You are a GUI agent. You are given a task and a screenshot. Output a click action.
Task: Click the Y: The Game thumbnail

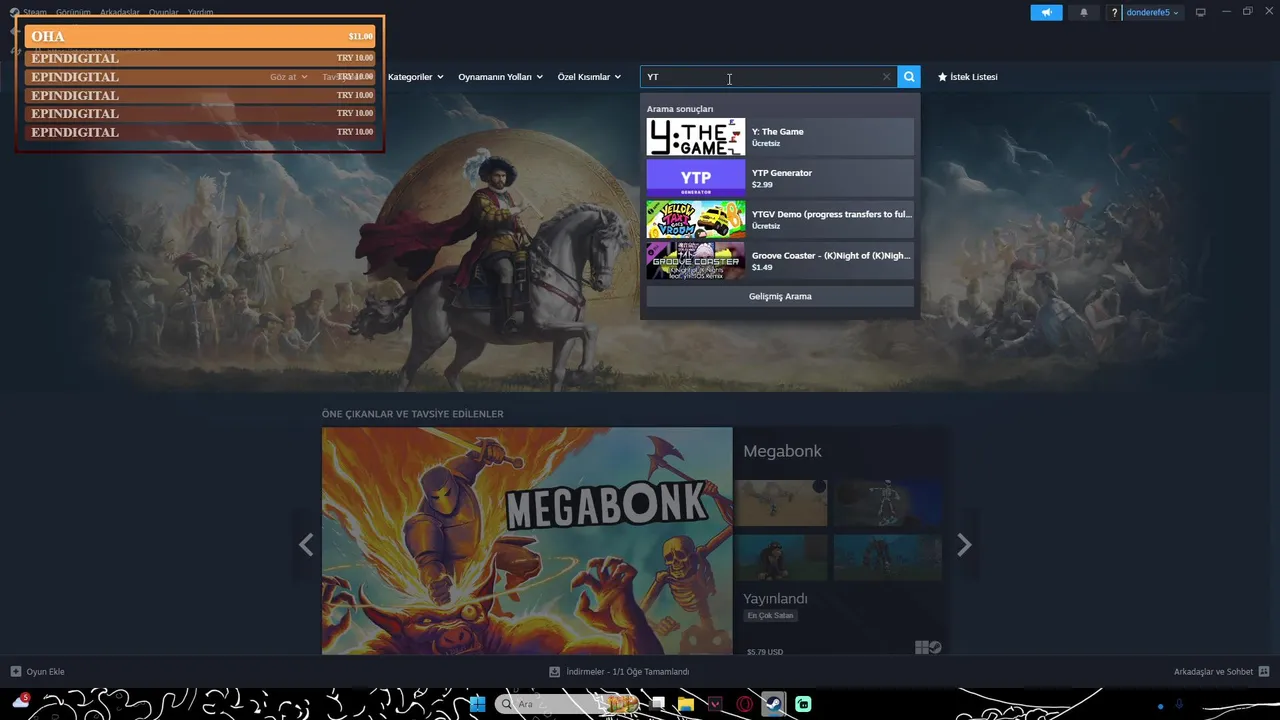pos(696,137)
